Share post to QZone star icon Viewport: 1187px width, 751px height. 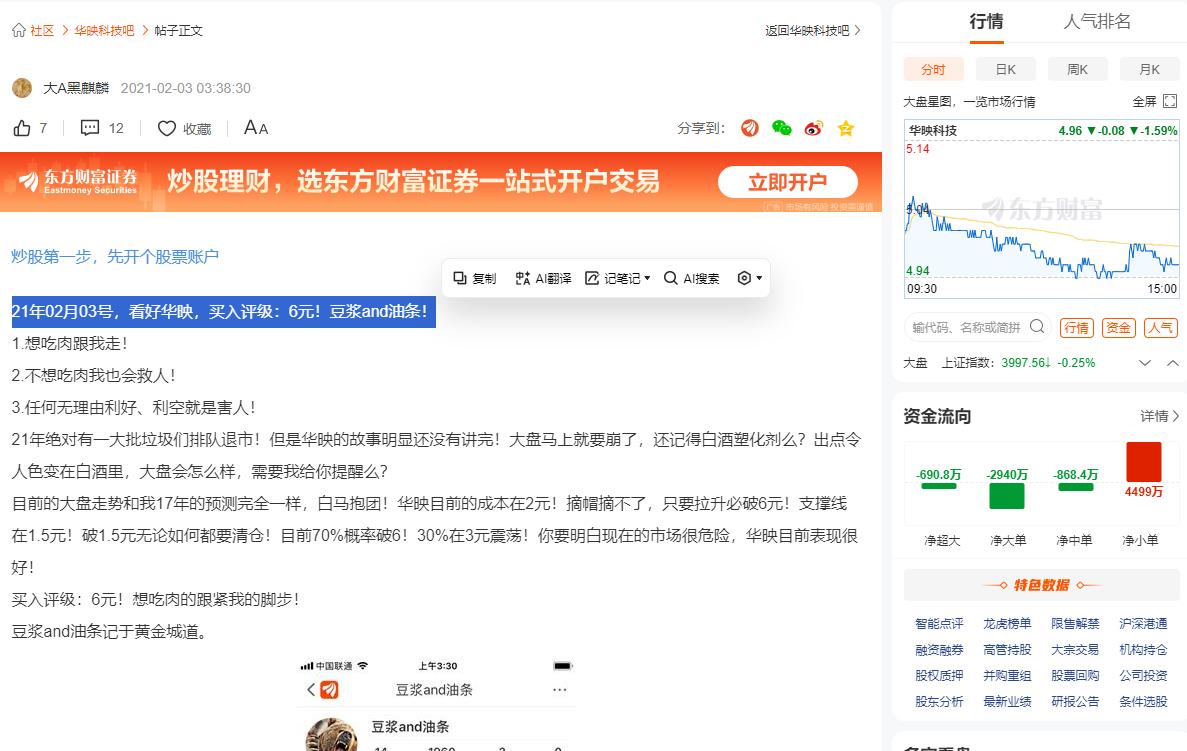[846, 128]
